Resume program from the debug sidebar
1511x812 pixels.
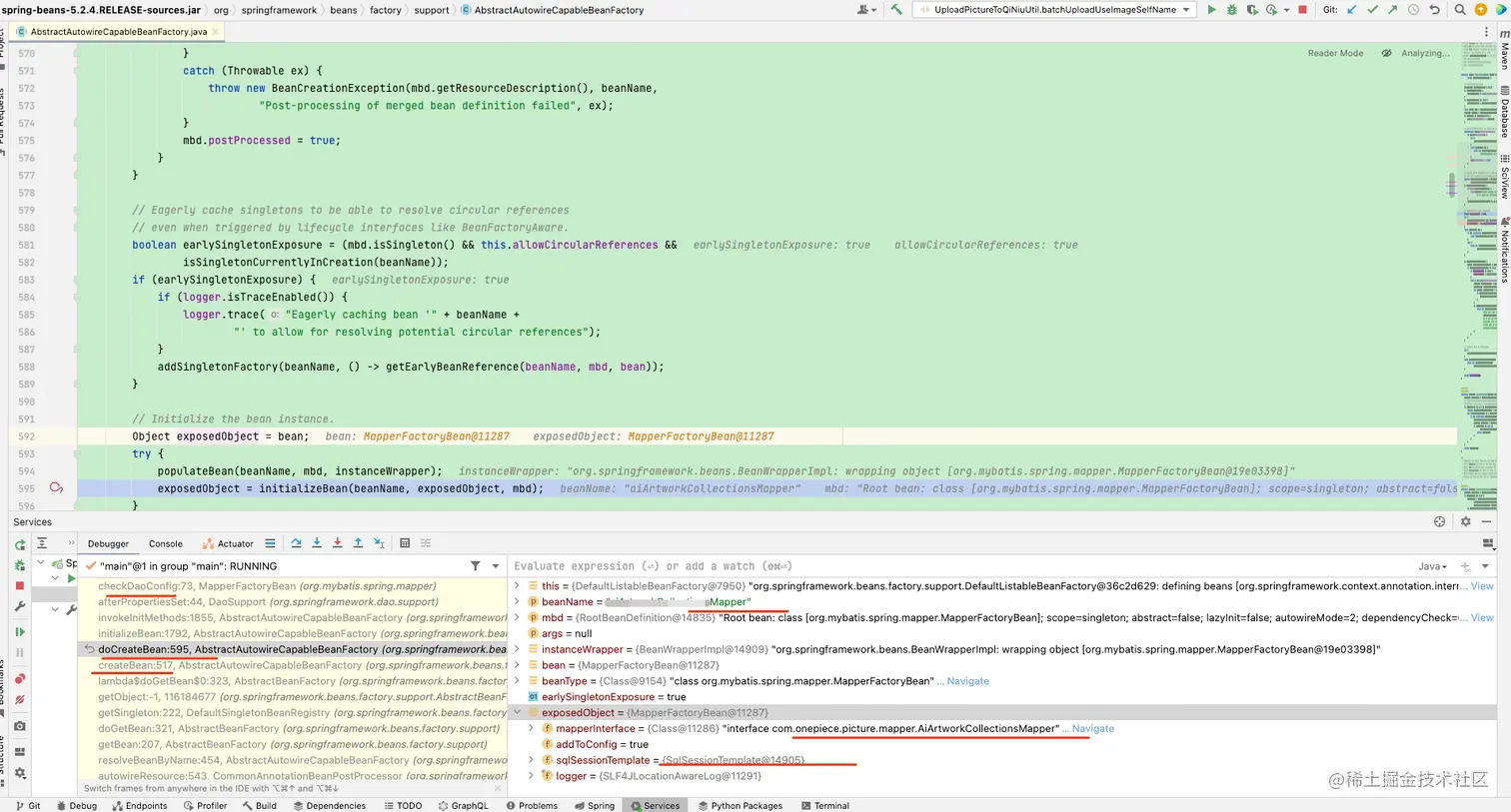coord(20,632)
